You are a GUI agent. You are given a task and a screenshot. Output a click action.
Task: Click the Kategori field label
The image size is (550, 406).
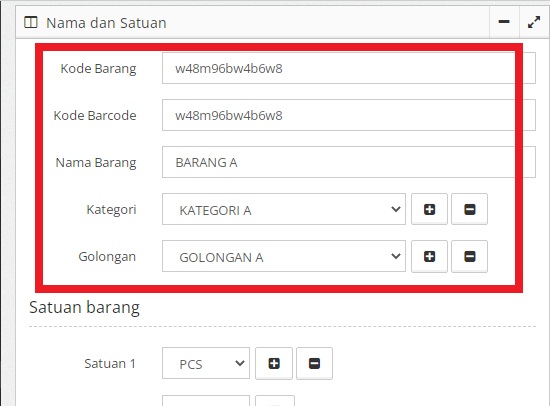point(111,210)
